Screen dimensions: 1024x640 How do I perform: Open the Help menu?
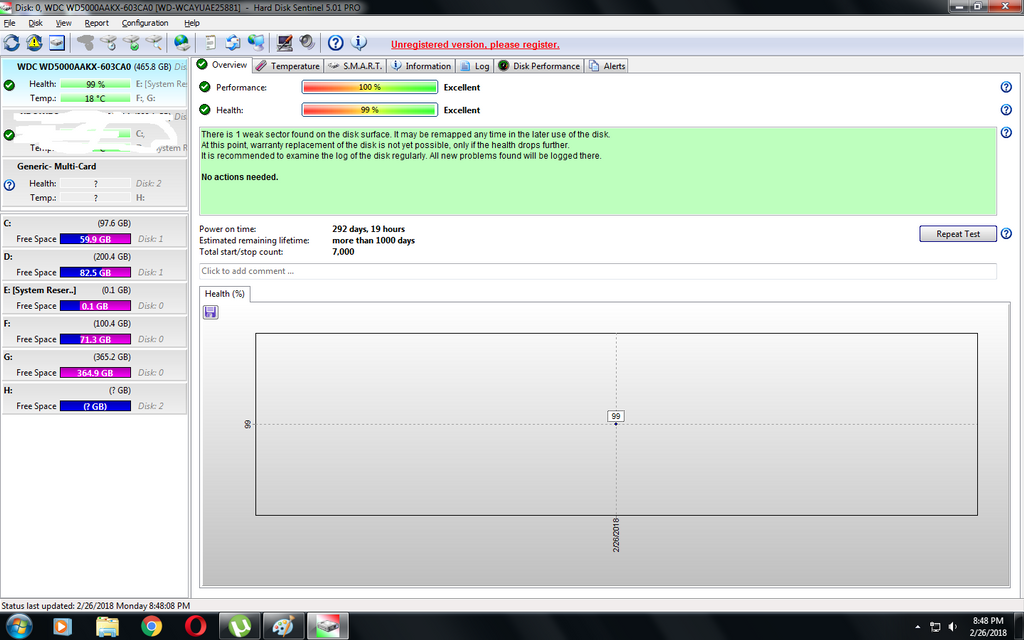(191, 23)
